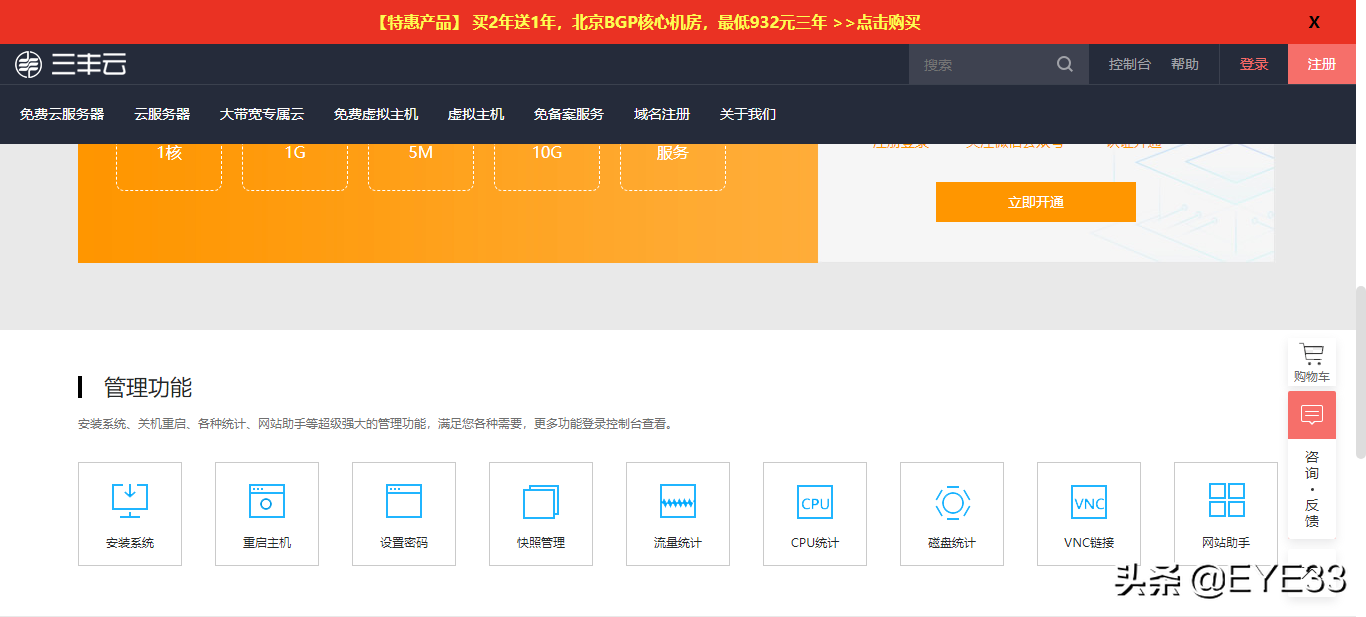
Task: Open the 云服务器 menu item
Action: [162, 114]
